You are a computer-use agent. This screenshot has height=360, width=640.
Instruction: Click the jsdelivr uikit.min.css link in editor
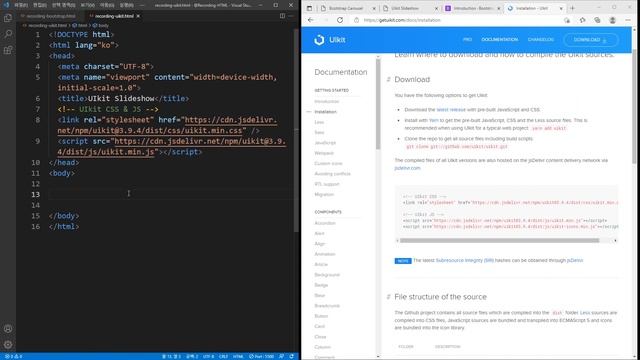point(167,125)
